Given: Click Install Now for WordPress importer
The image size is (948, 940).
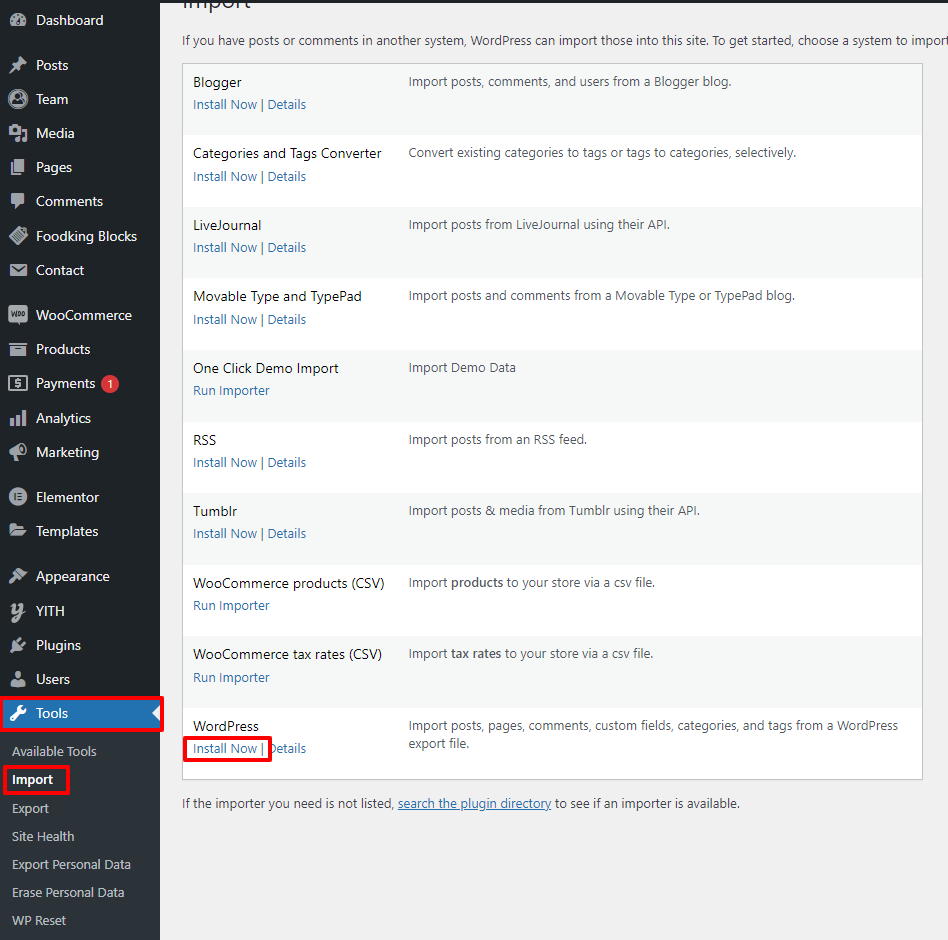Looking at the screenshot, I should pyautogui.click(x=225, y=749).
